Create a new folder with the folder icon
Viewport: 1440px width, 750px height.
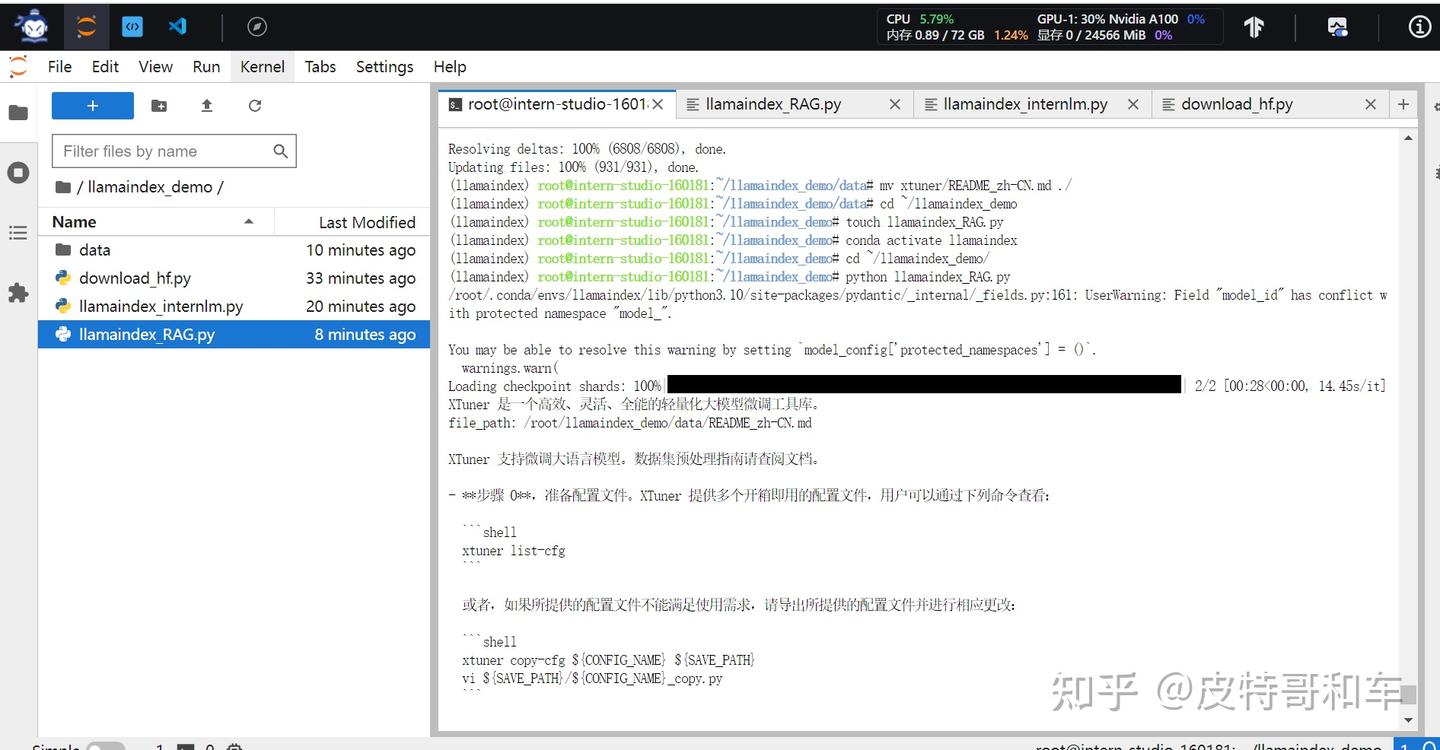tap(158, 105)
